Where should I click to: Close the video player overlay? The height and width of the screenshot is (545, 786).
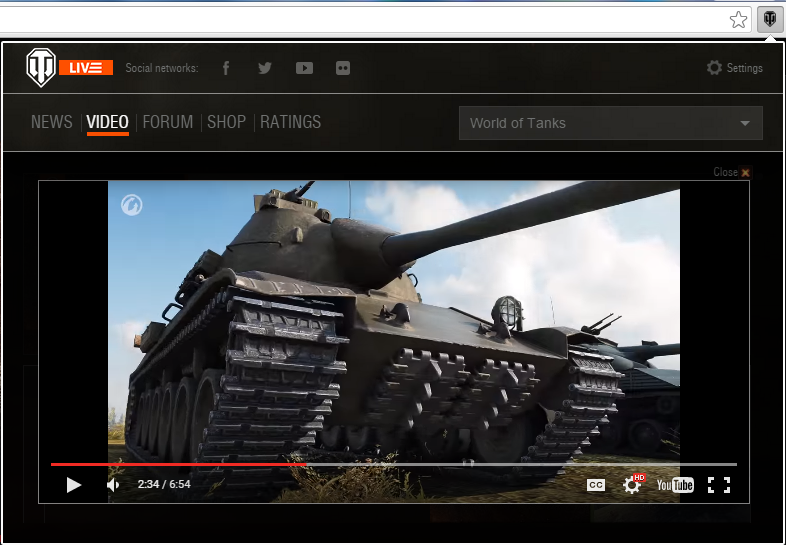click(732, 172)
